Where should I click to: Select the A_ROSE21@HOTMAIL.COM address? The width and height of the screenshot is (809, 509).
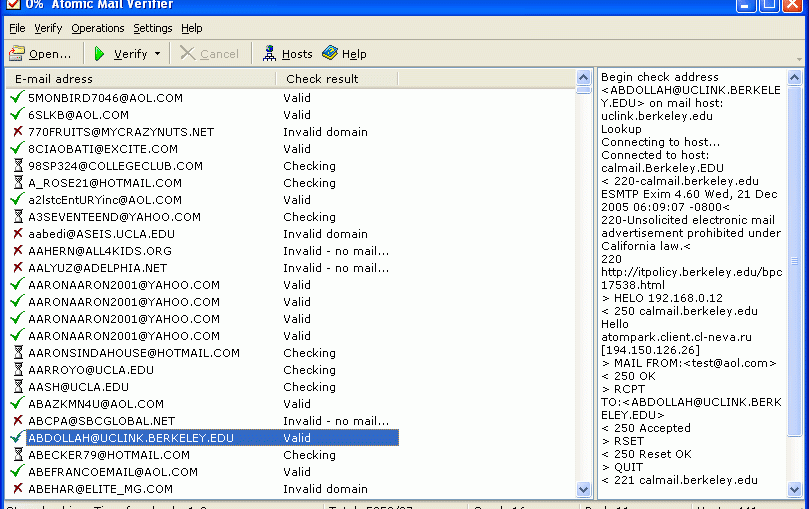[105, 183]
